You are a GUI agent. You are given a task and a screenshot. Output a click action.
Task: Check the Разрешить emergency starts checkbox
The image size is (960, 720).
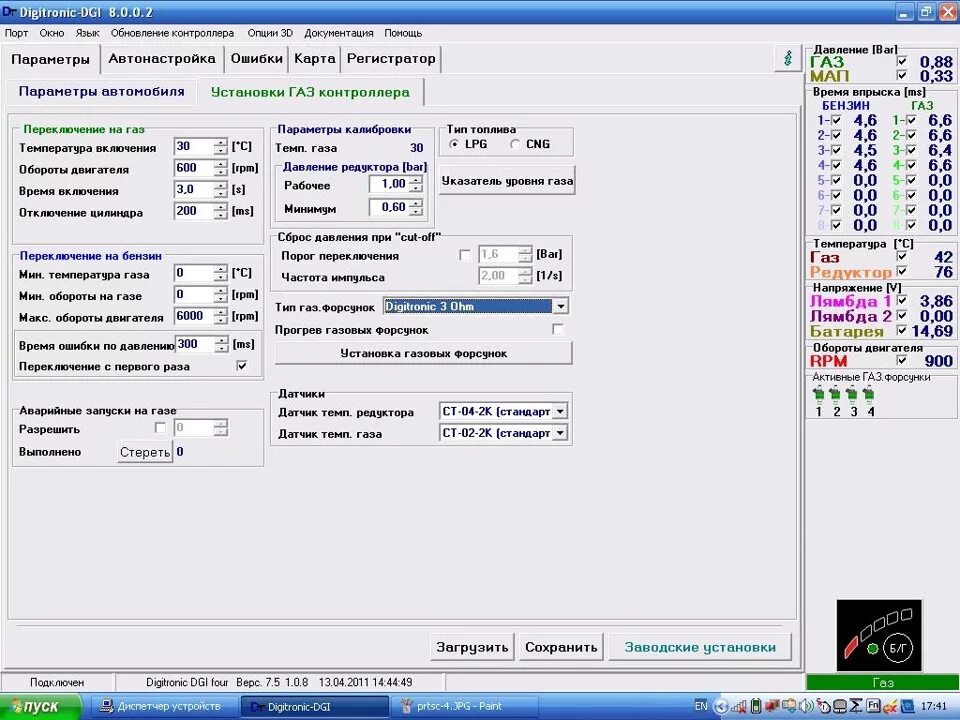pos(160,428)
